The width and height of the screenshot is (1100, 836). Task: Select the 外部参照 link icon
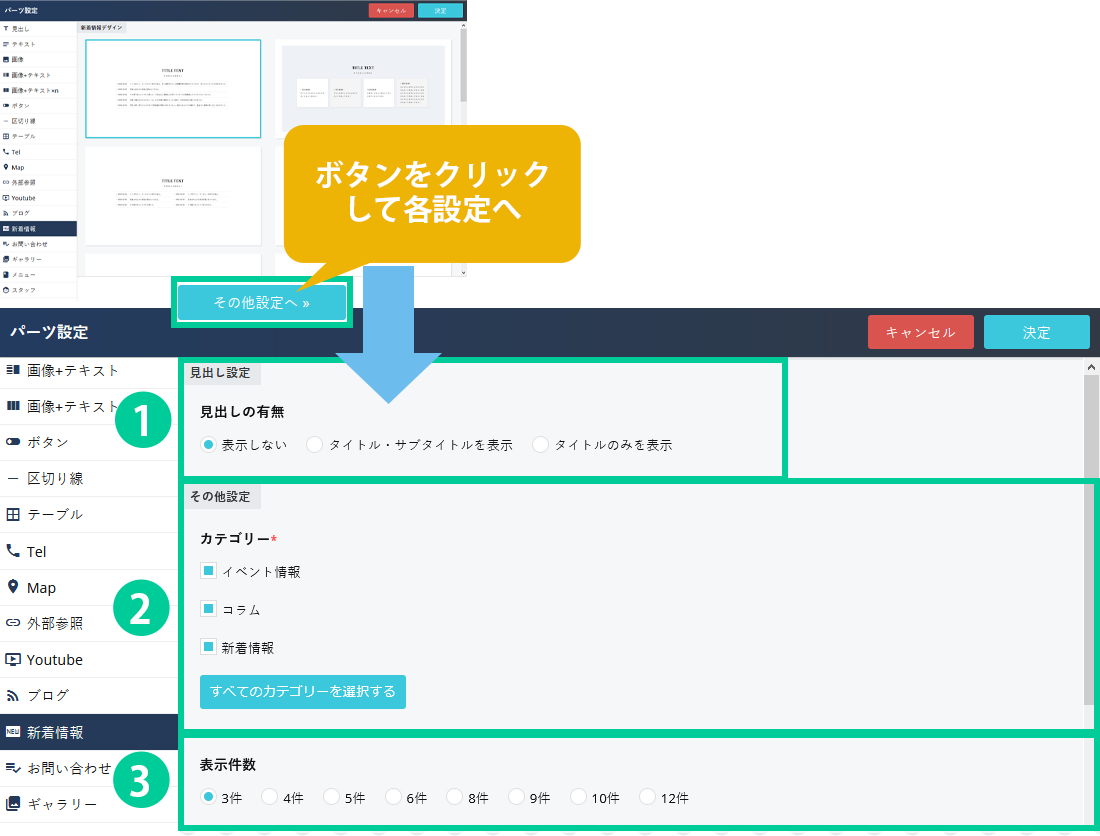13,623
